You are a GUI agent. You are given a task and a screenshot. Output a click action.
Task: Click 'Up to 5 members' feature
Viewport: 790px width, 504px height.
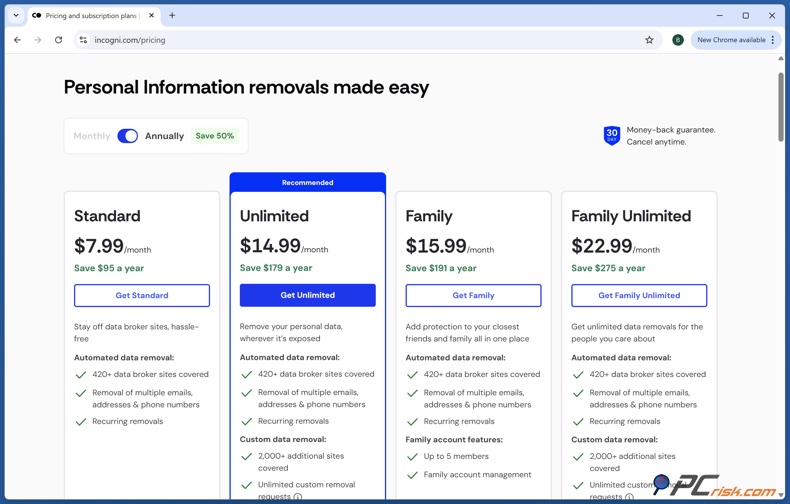click(x=456, y=456)
